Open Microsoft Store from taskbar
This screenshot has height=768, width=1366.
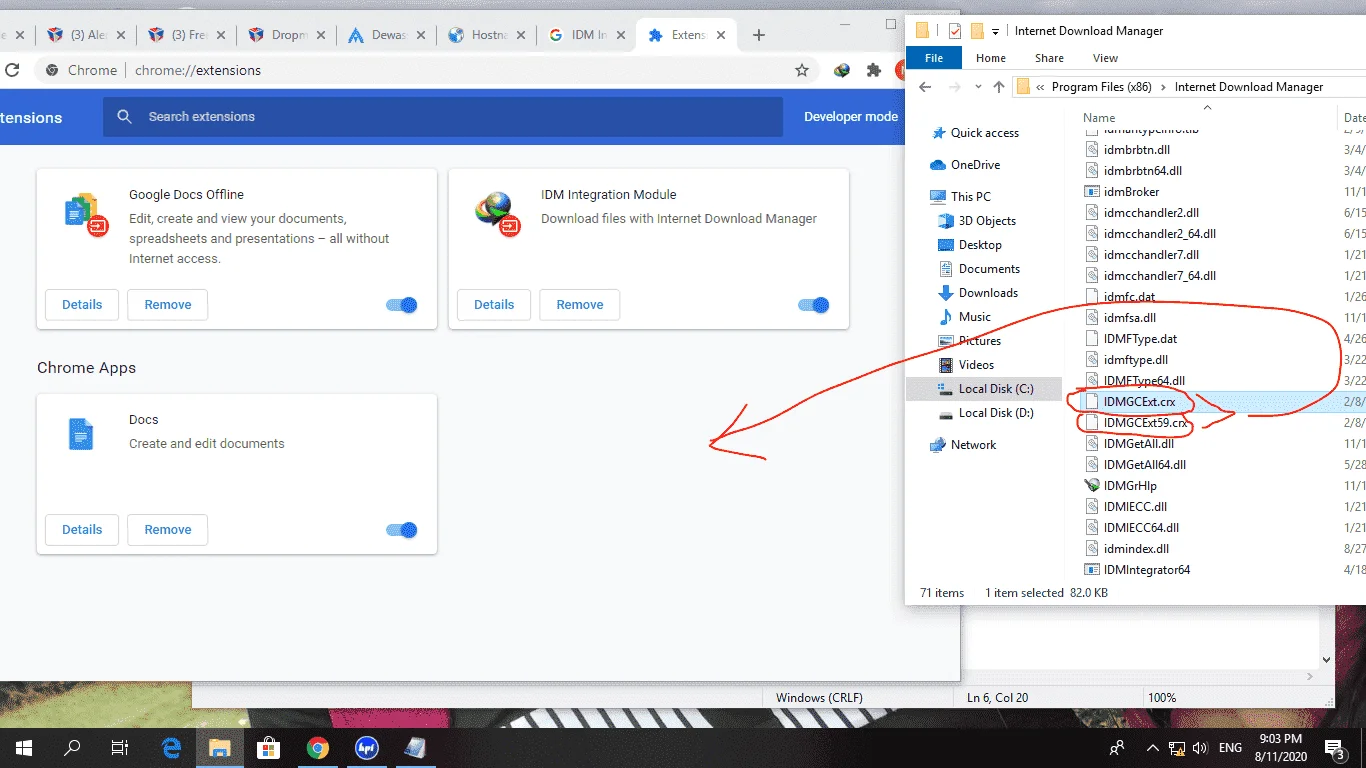point(268,747)
